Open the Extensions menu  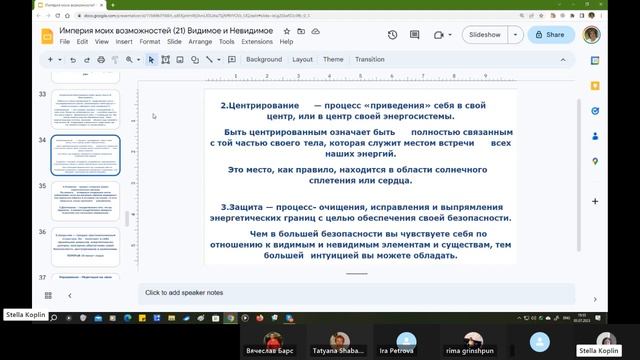pyautogui.click(x=257, y=42)
